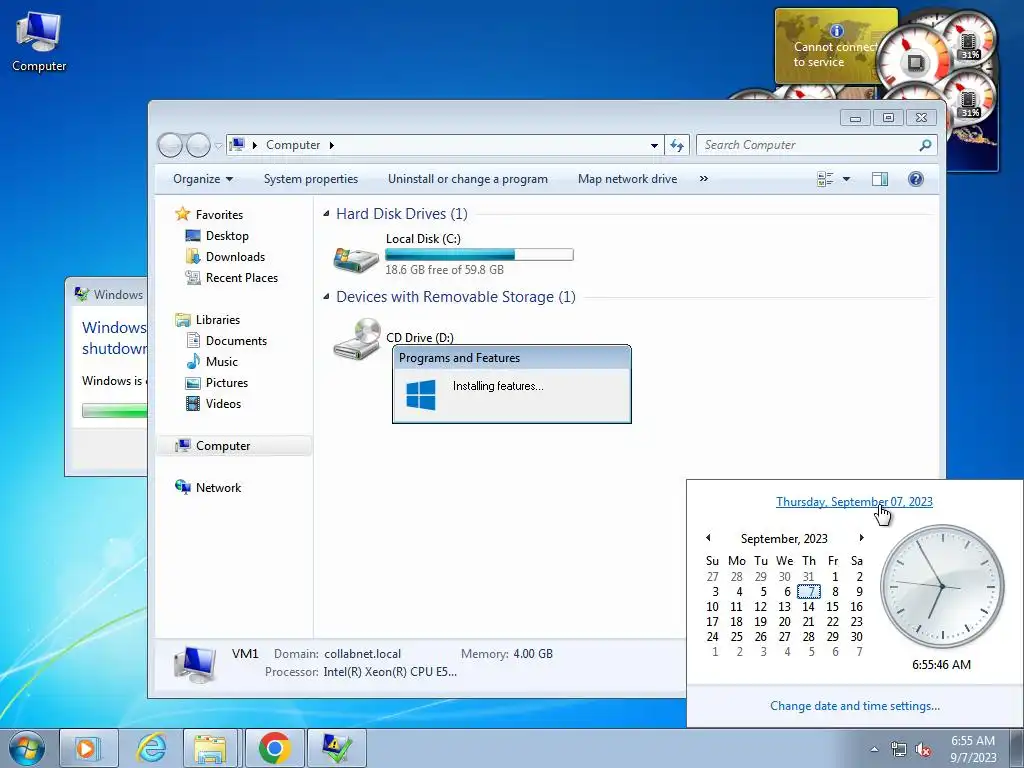1024x768 pixels.
Task: Go to next month in calendar
Action: point(861,538)
